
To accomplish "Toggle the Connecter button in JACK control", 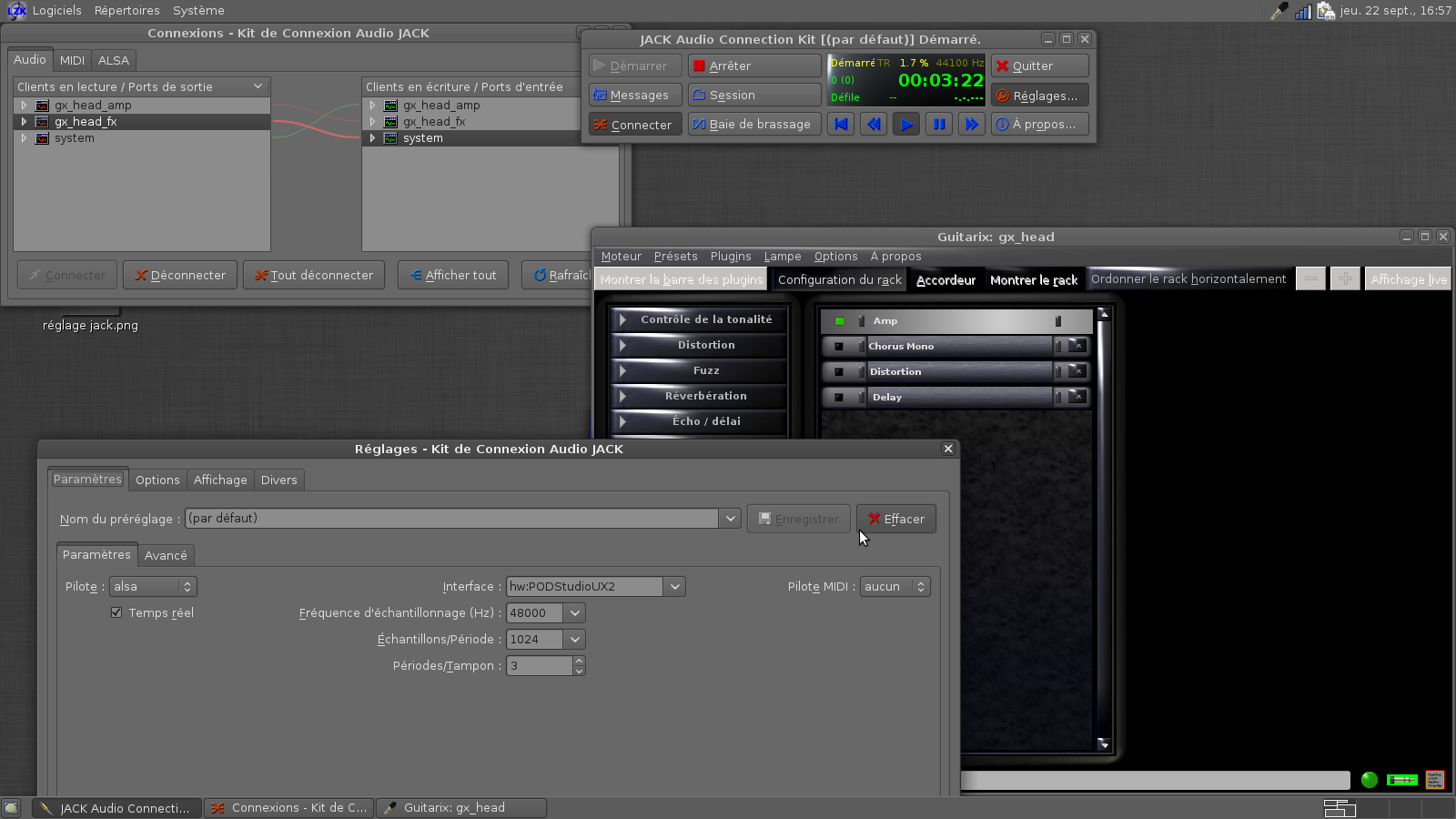I will pyautogui.click(x=635, y=125).
